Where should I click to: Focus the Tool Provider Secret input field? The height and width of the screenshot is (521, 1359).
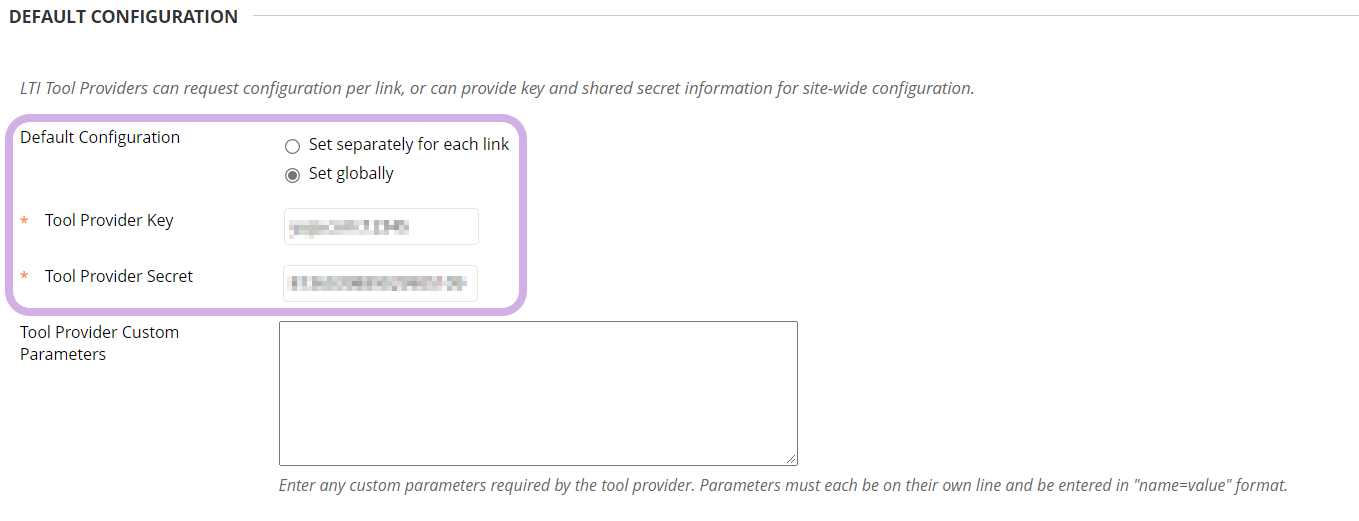pos(381,284)
